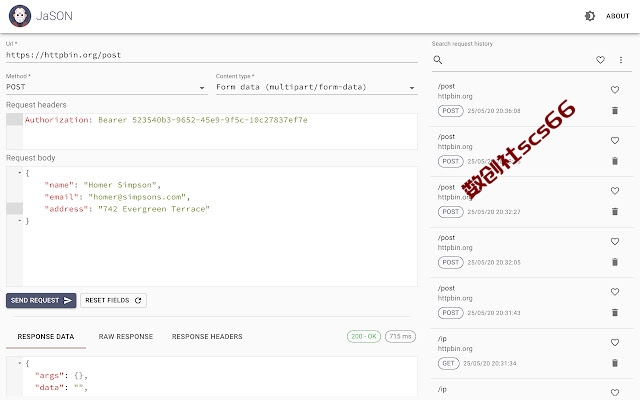Switch to RESPONSE DATA tab
Viewport: 640px width, 400px height.
coord(46,337)
